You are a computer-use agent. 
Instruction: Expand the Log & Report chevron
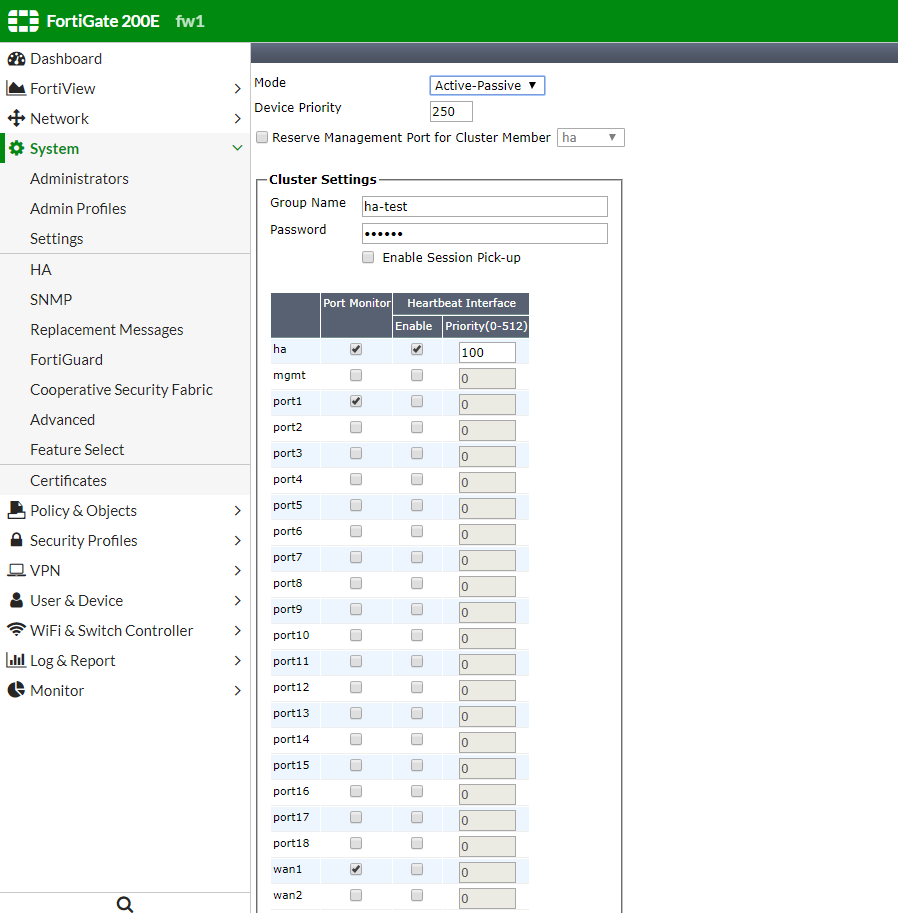(238, 660)
